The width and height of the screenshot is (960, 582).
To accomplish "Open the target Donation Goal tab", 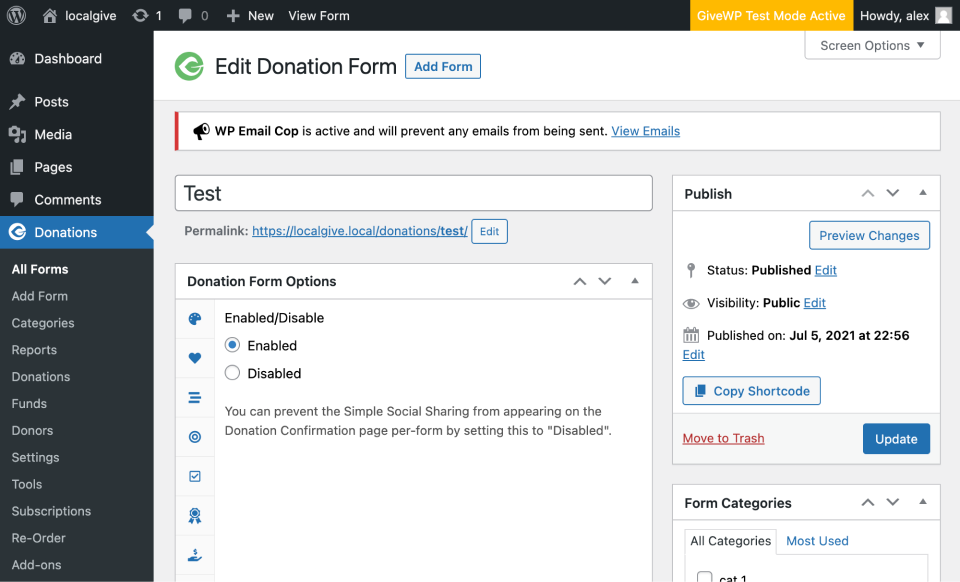I will pyautogui.click(x=195, y=437).
